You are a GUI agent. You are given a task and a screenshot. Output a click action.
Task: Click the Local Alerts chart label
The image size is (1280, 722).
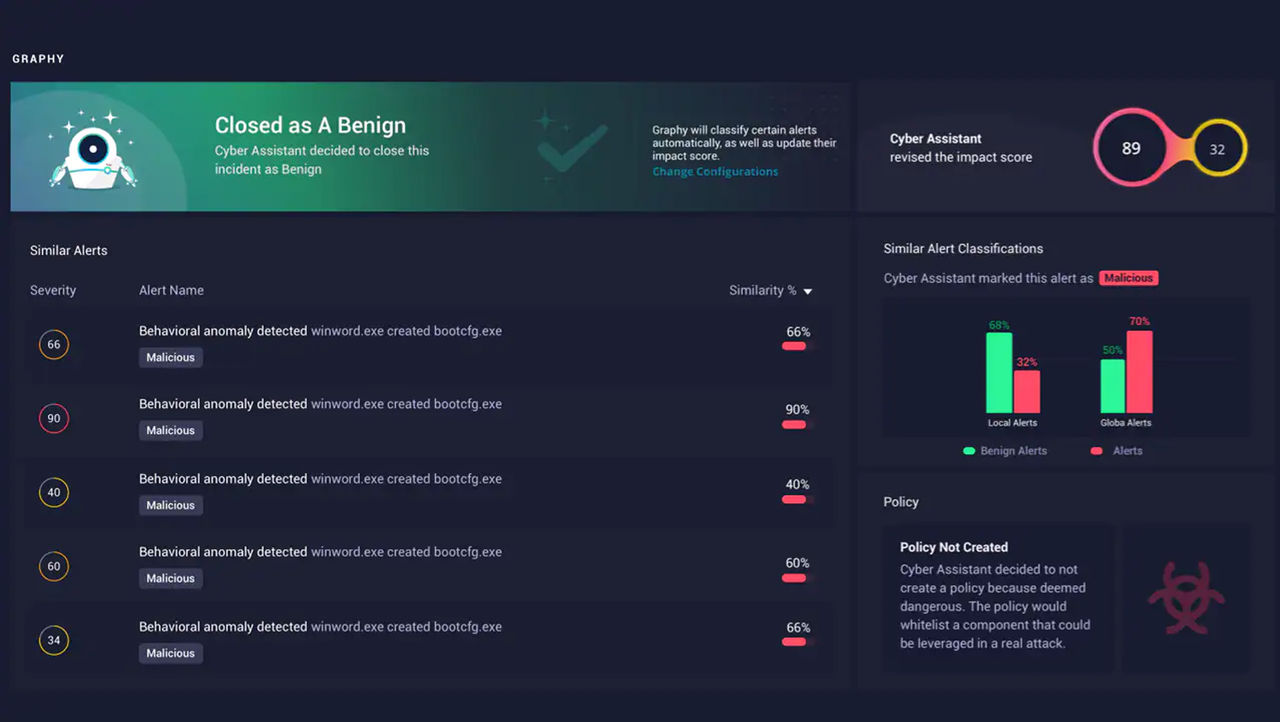1012,423
